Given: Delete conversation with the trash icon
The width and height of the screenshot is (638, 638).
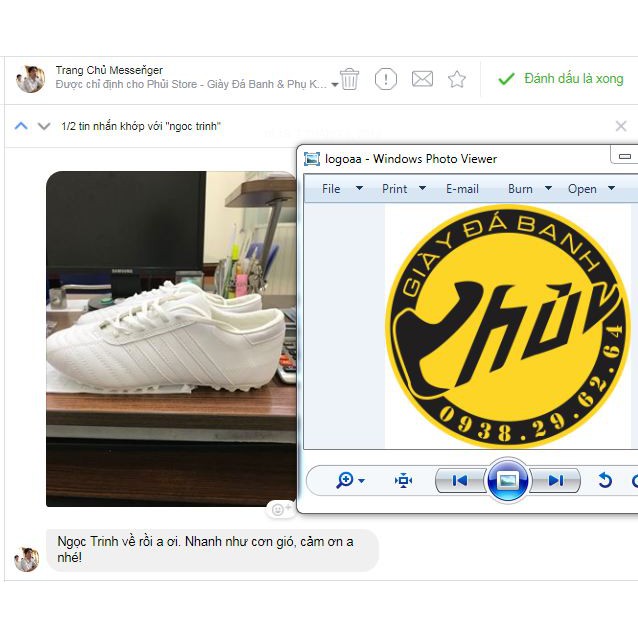Looking at the screenshot, I should click(x=349, y=79).
